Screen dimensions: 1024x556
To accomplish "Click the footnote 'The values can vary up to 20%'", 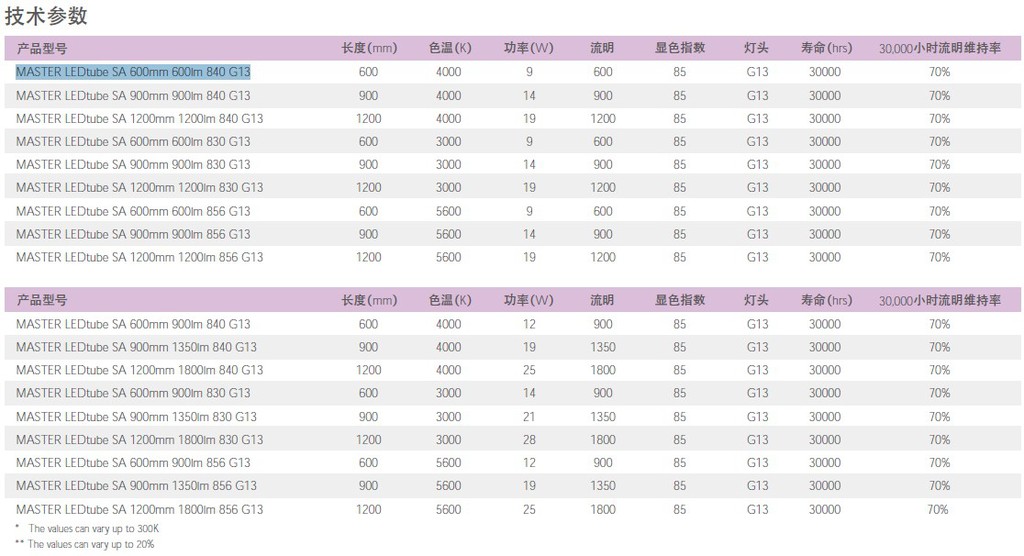I will pos(91,544).
